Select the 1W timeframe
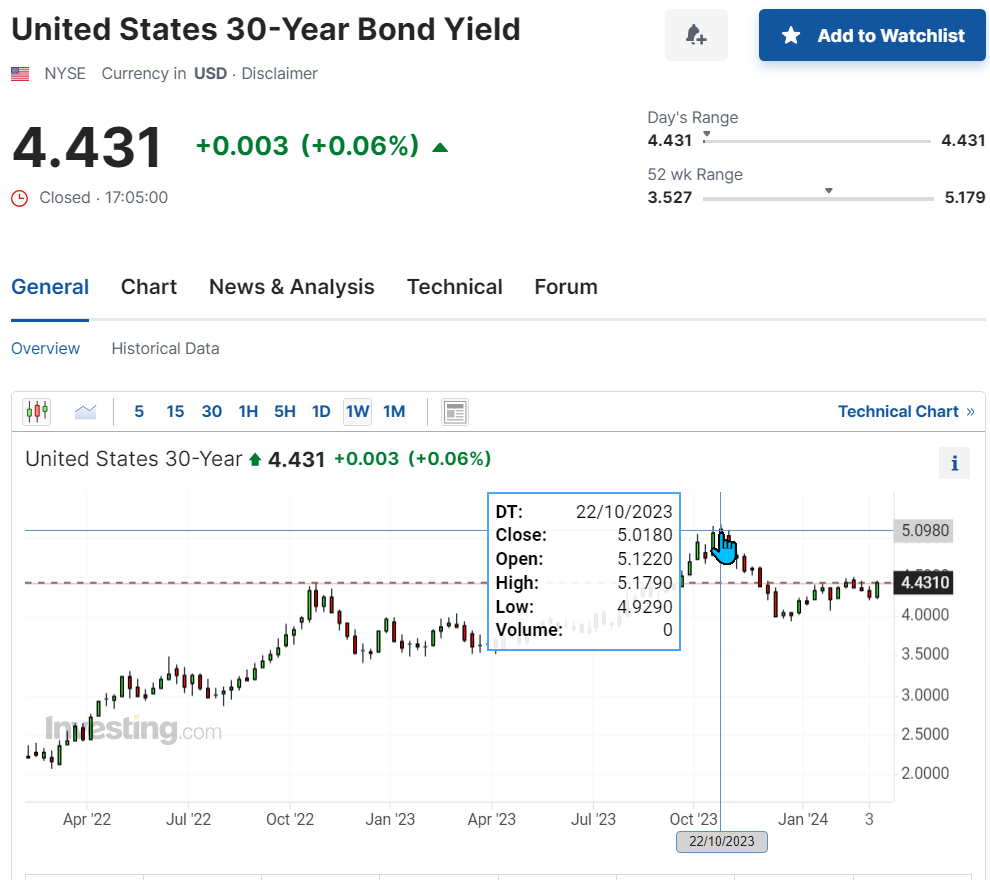990x880 pixels. tap(357, 412)
